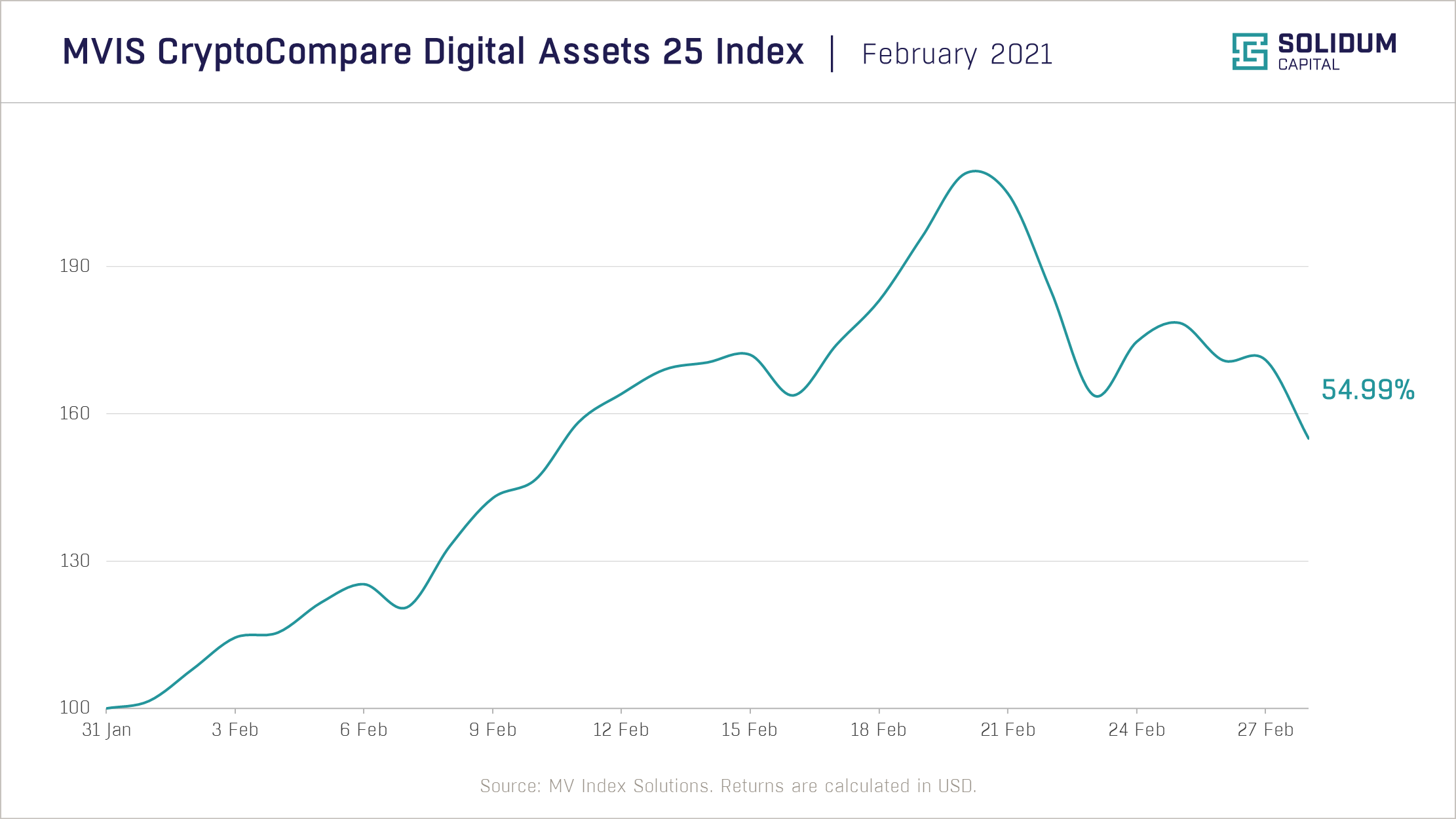This screenshot has height=819, width=1456.
Task: Click the Solidum Capital logo icon
Action: click(1249, 51)
